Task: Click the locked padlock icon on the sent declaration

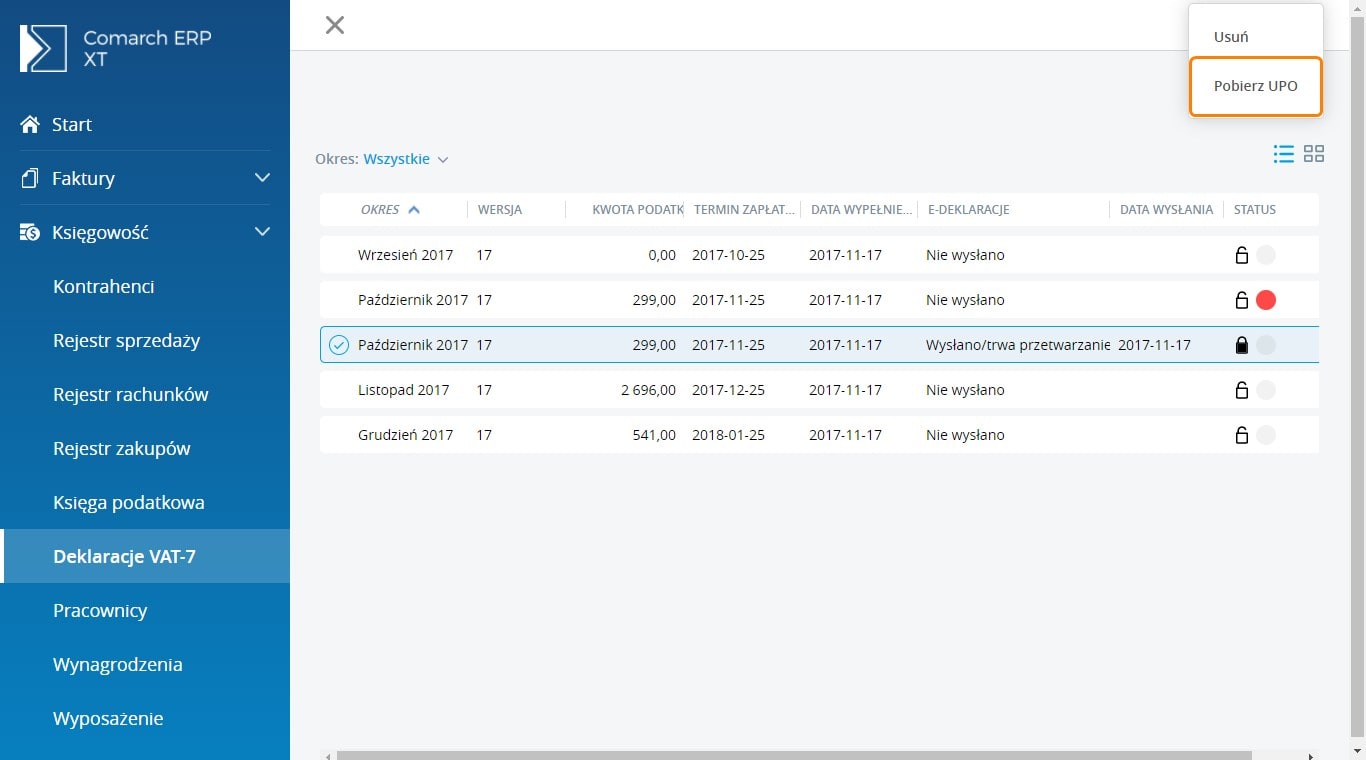Action: 1242,345
